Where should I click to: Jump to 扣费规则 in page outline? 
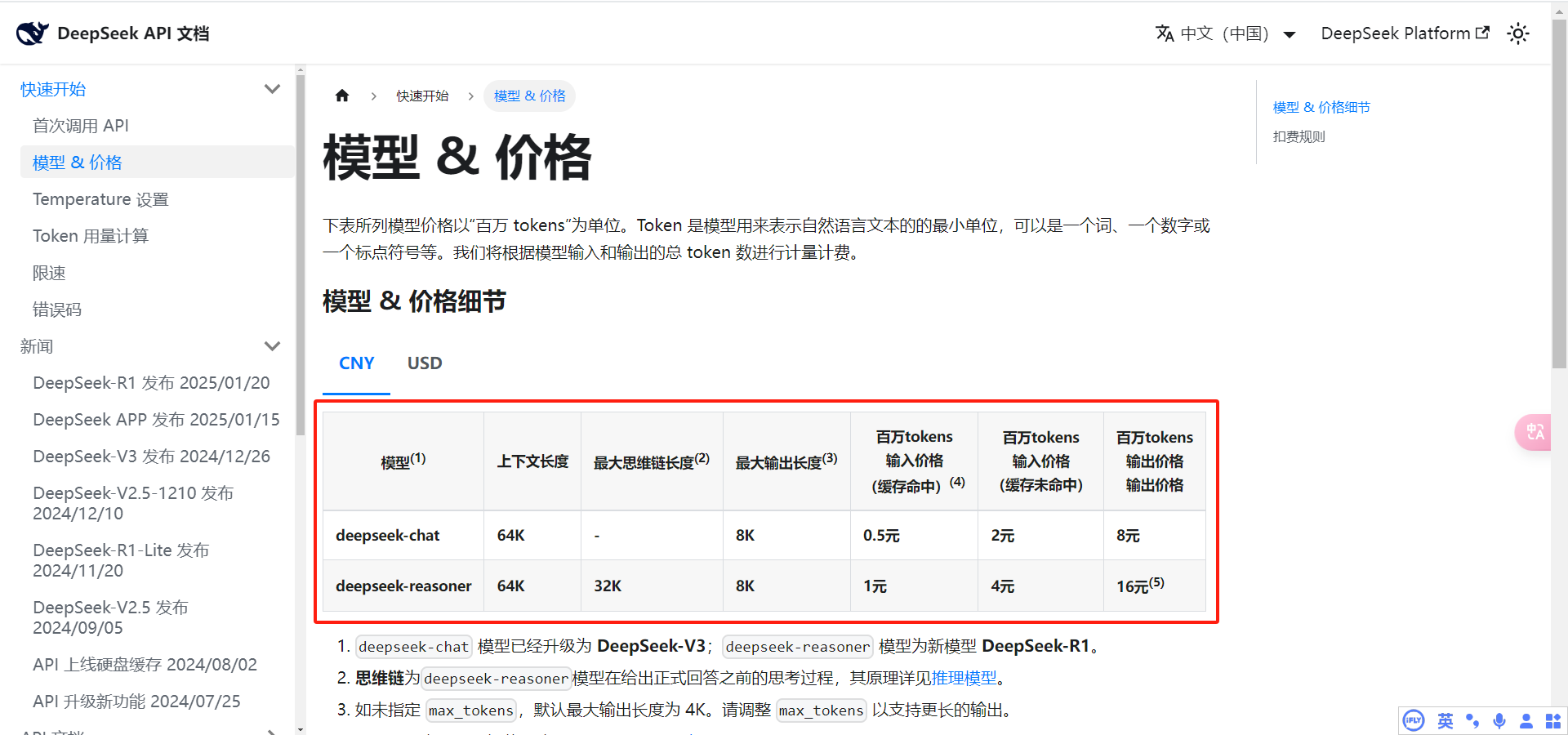click(1298, 137)
